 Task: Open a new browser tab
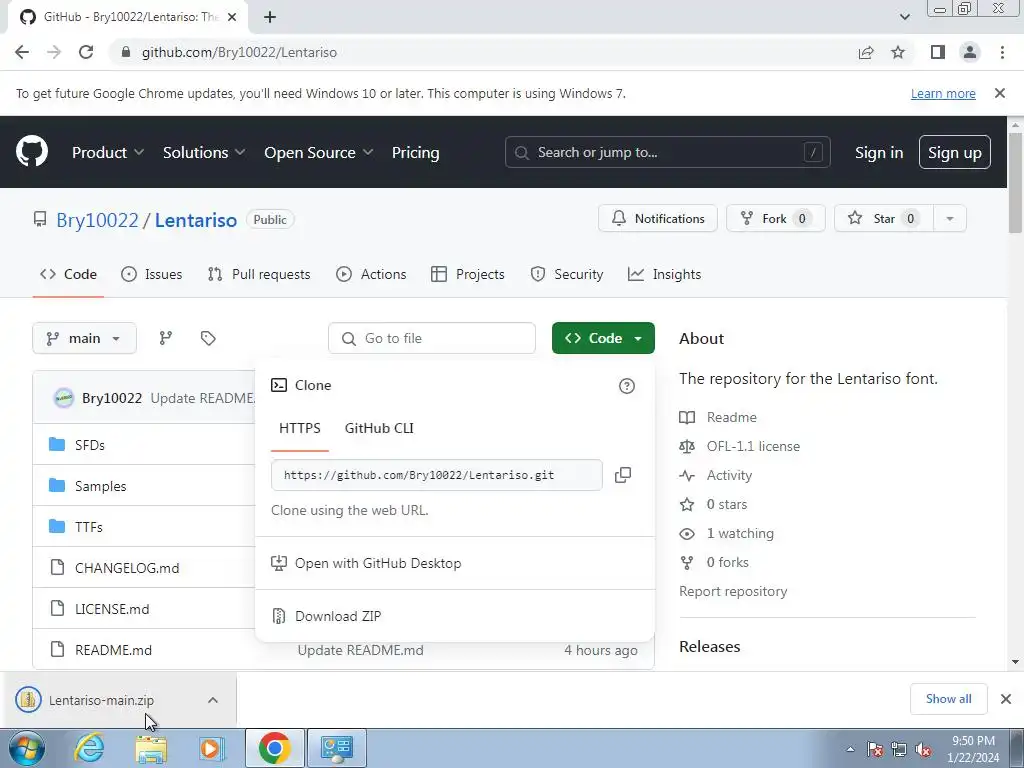[x=270, y=17]
